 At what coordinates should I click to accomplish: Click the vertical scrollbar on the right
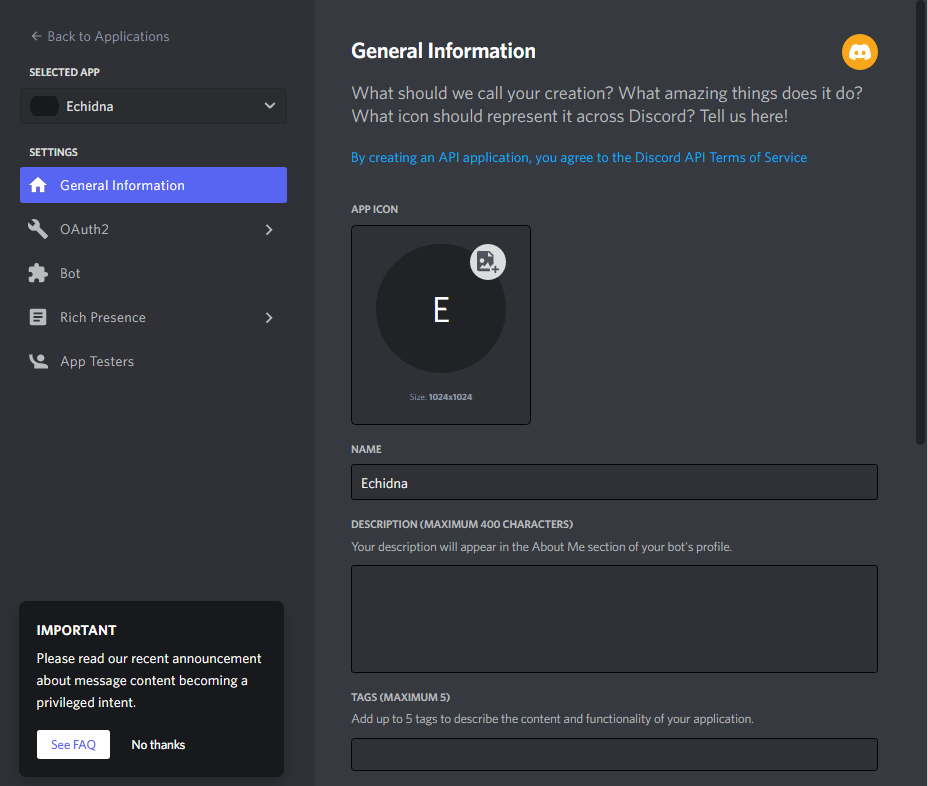(x=920, y=222)
